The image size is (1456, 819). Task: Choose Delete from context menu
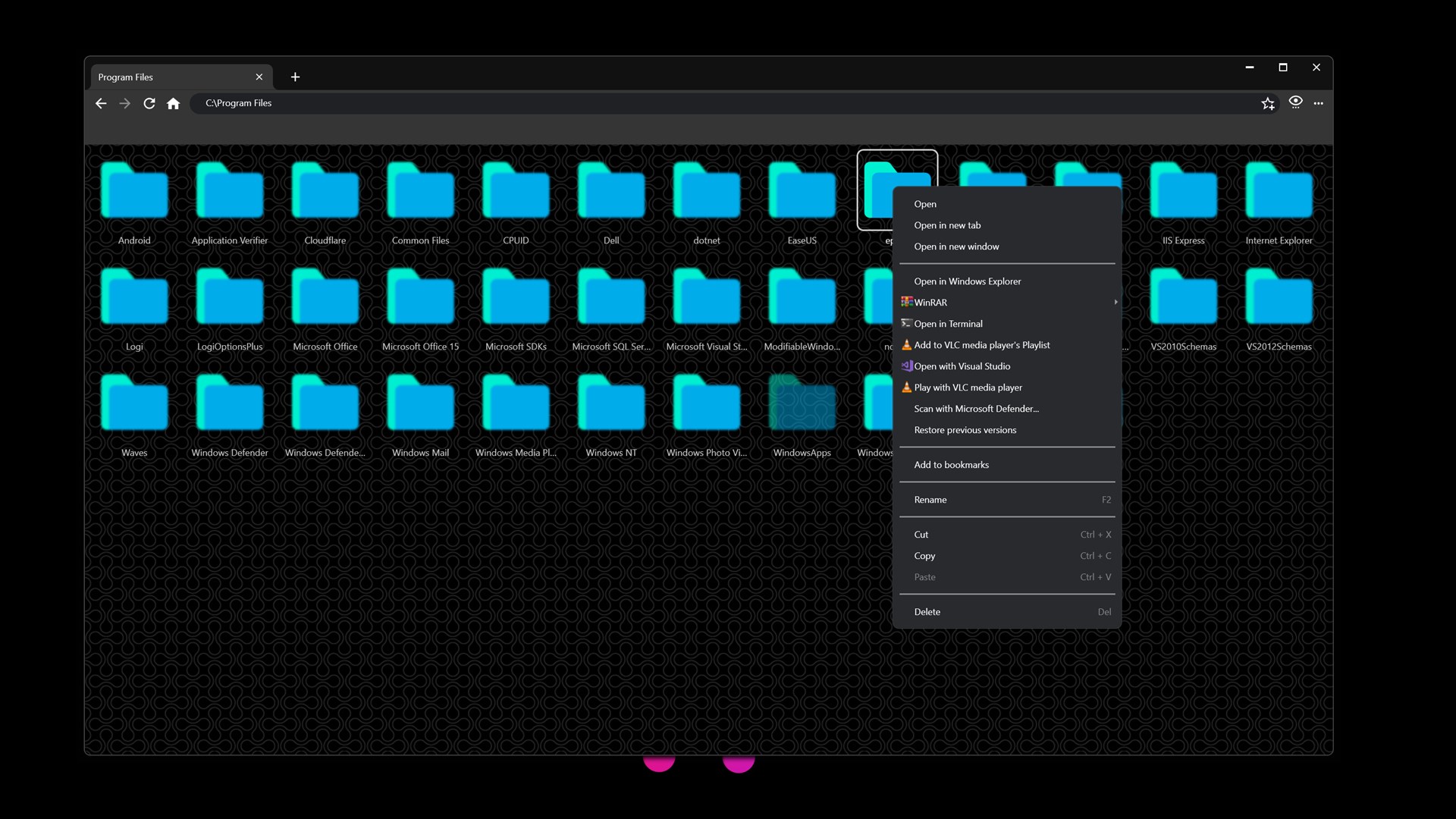[x=927, y=612]
